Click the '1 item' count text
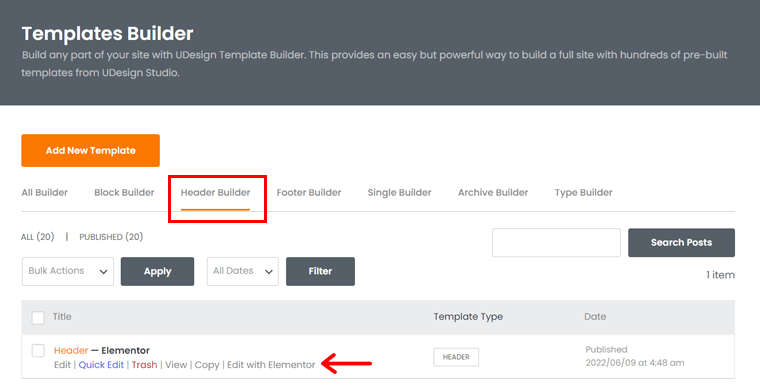760x387 pixels. click(720, 275)
